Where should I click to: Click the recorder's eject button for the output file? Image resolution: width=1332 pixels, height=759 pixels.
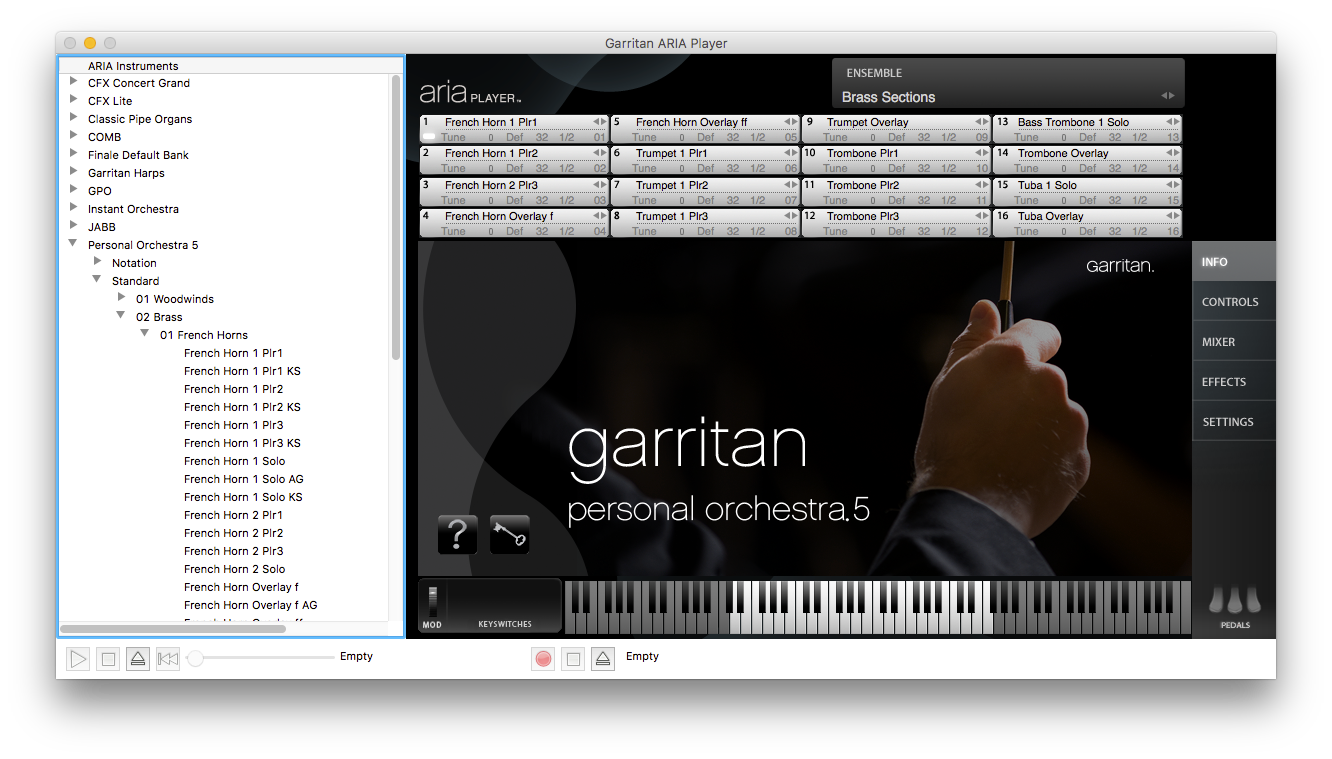[x=602, y=659]
